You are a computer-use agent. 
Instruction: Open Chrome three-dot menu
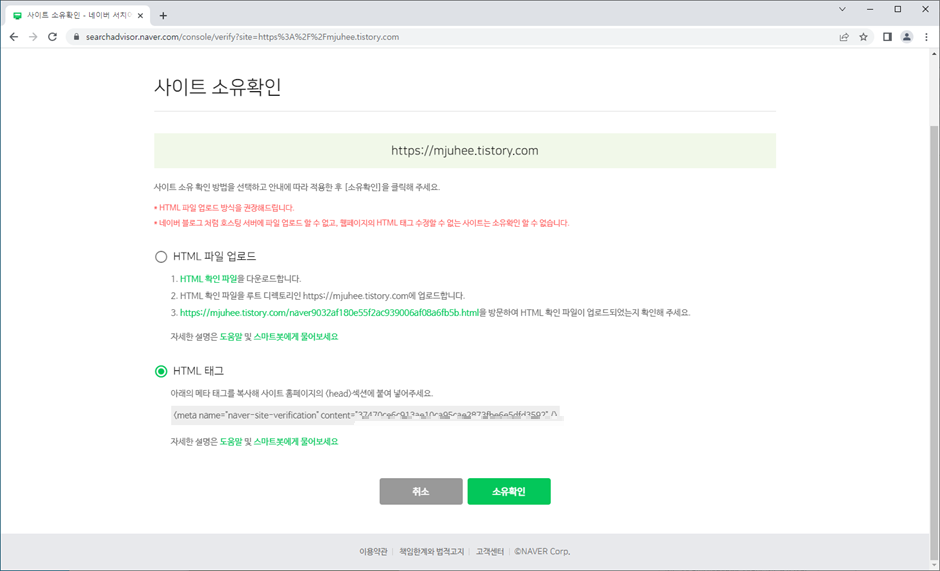(x=926, y=37)
